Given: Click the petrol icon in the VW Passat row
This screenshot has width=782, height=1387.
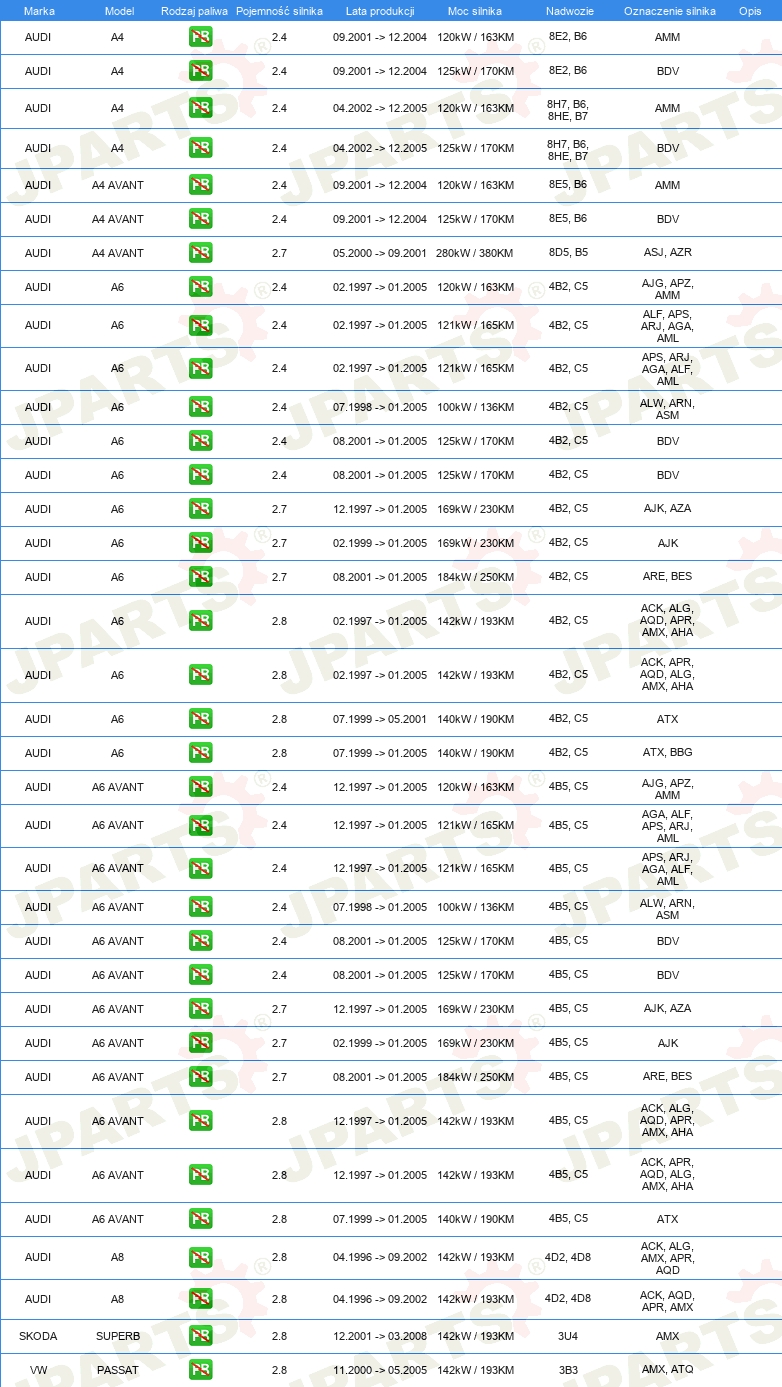Looking at the screenshot, I should click(x=201, y=1370).
